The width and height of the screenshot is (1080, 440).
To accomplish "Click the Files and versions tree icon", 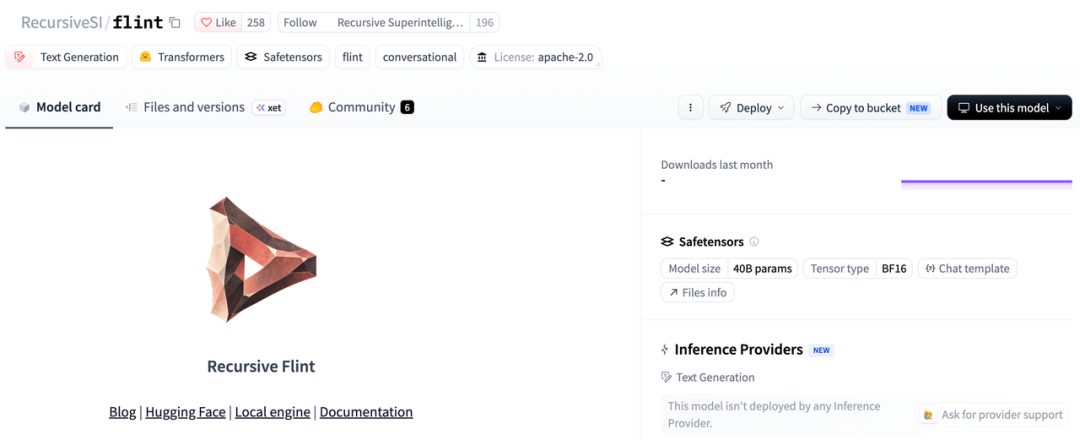I will [x=132, y=107].
